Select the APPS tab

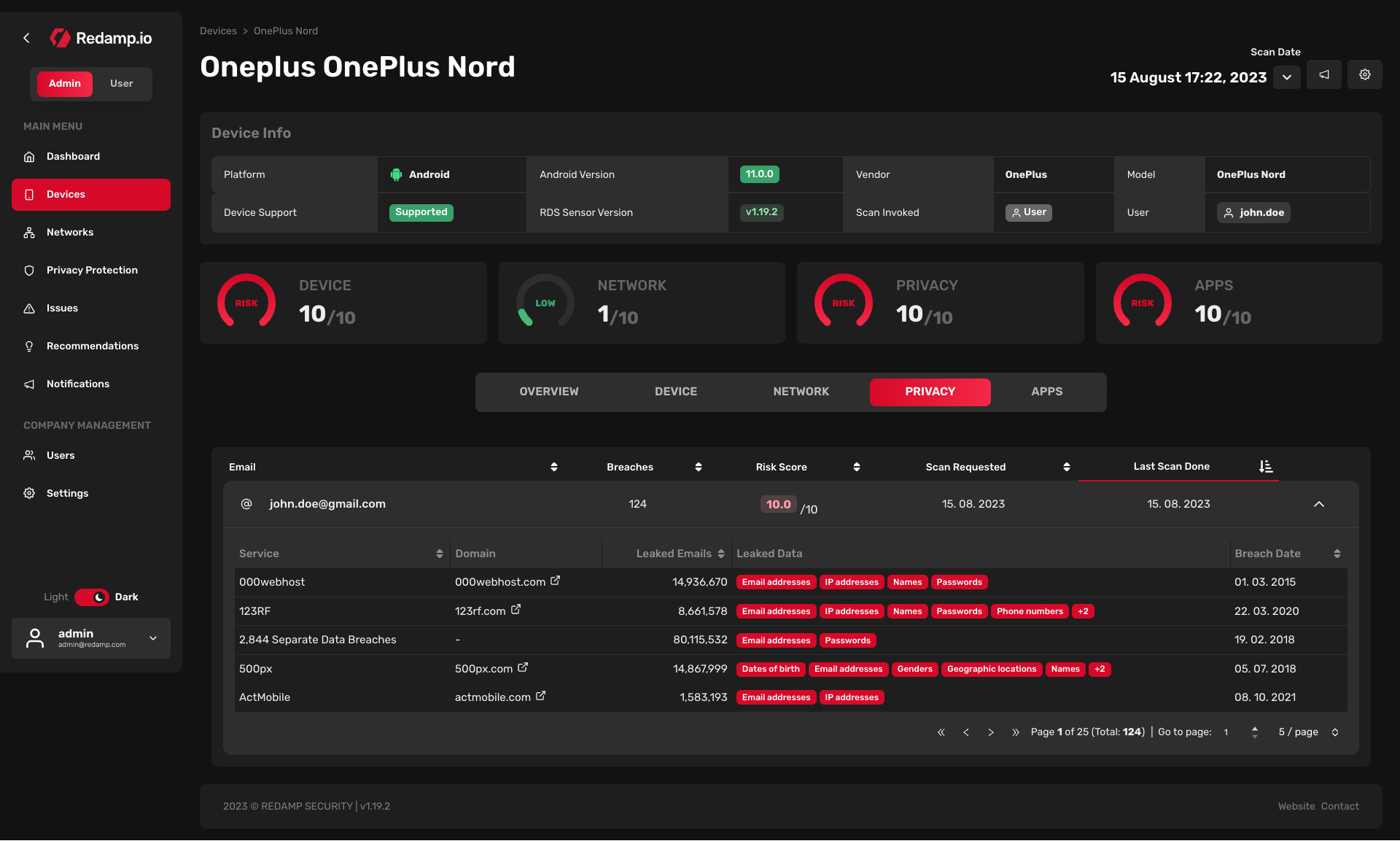pyautogui.click(x=1046, y=391)
